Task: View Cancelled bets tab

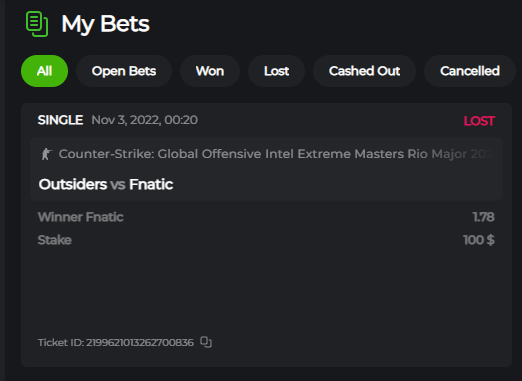Action: tap(470, 71)
